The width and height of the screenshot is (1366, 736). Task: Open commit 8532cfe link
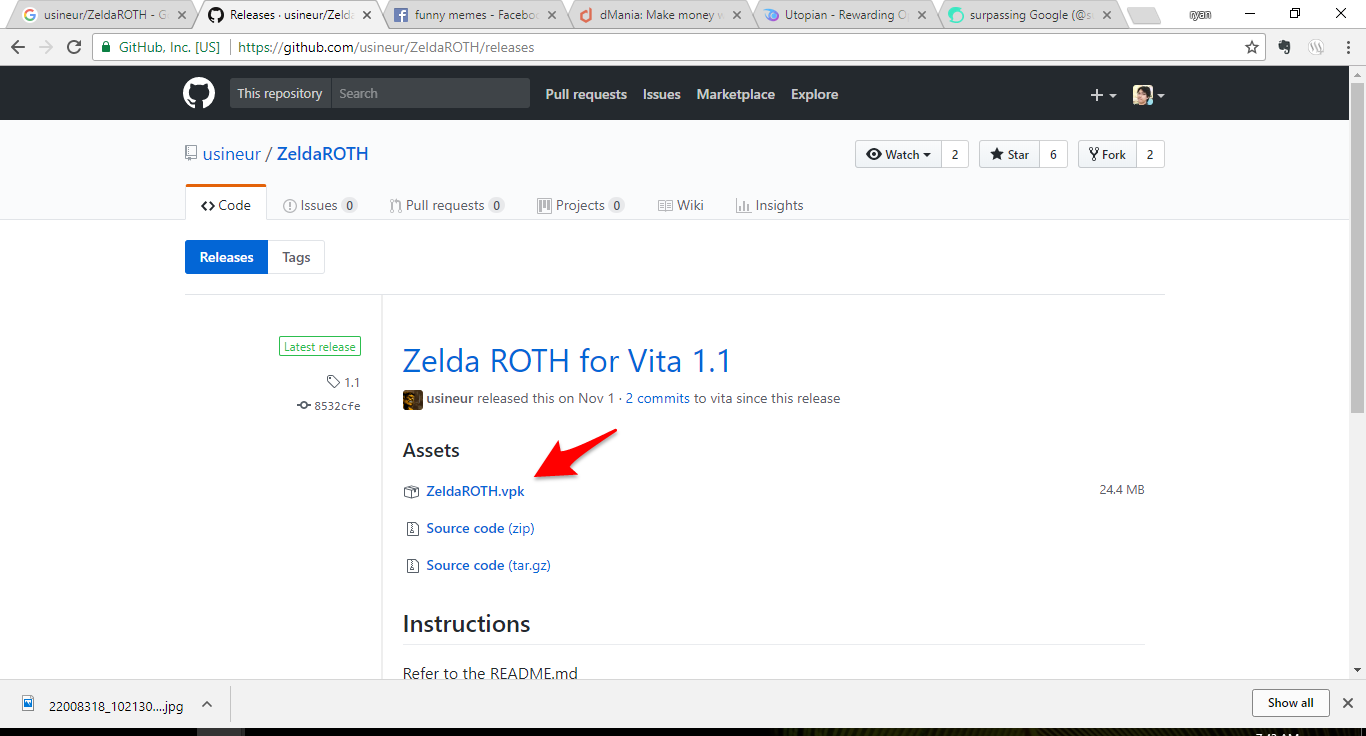[329, 406]
